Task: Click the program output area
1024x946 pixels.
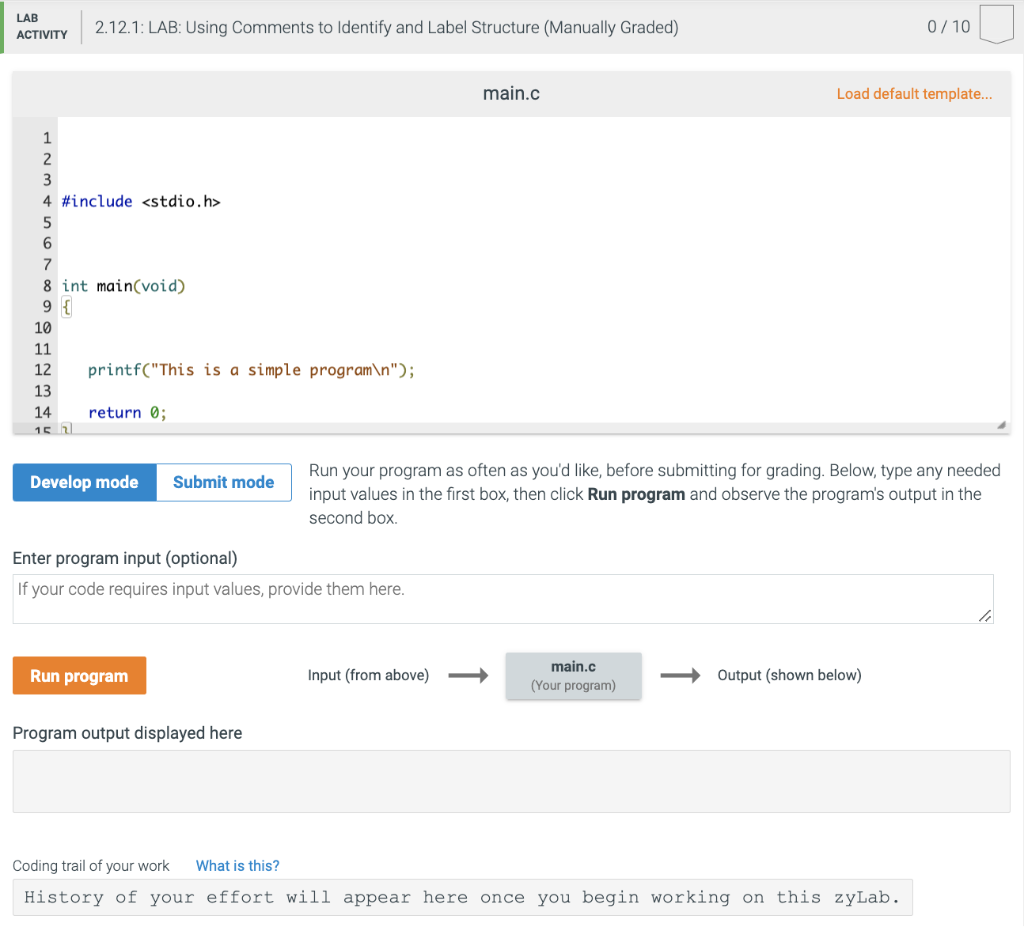Action: [500, 780]
